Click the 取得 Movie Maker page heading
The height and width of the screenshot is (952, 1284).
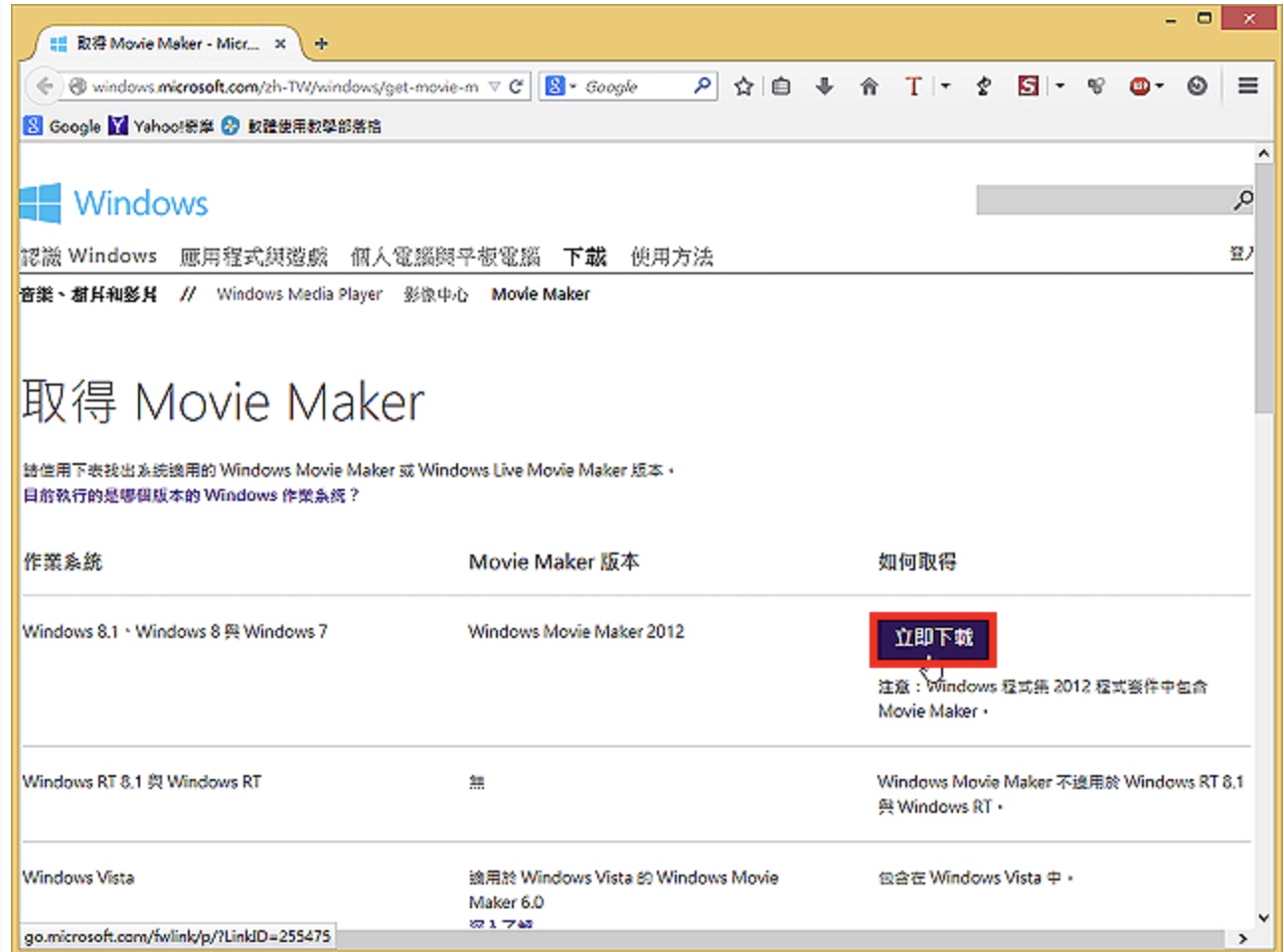tap(223, 401)
